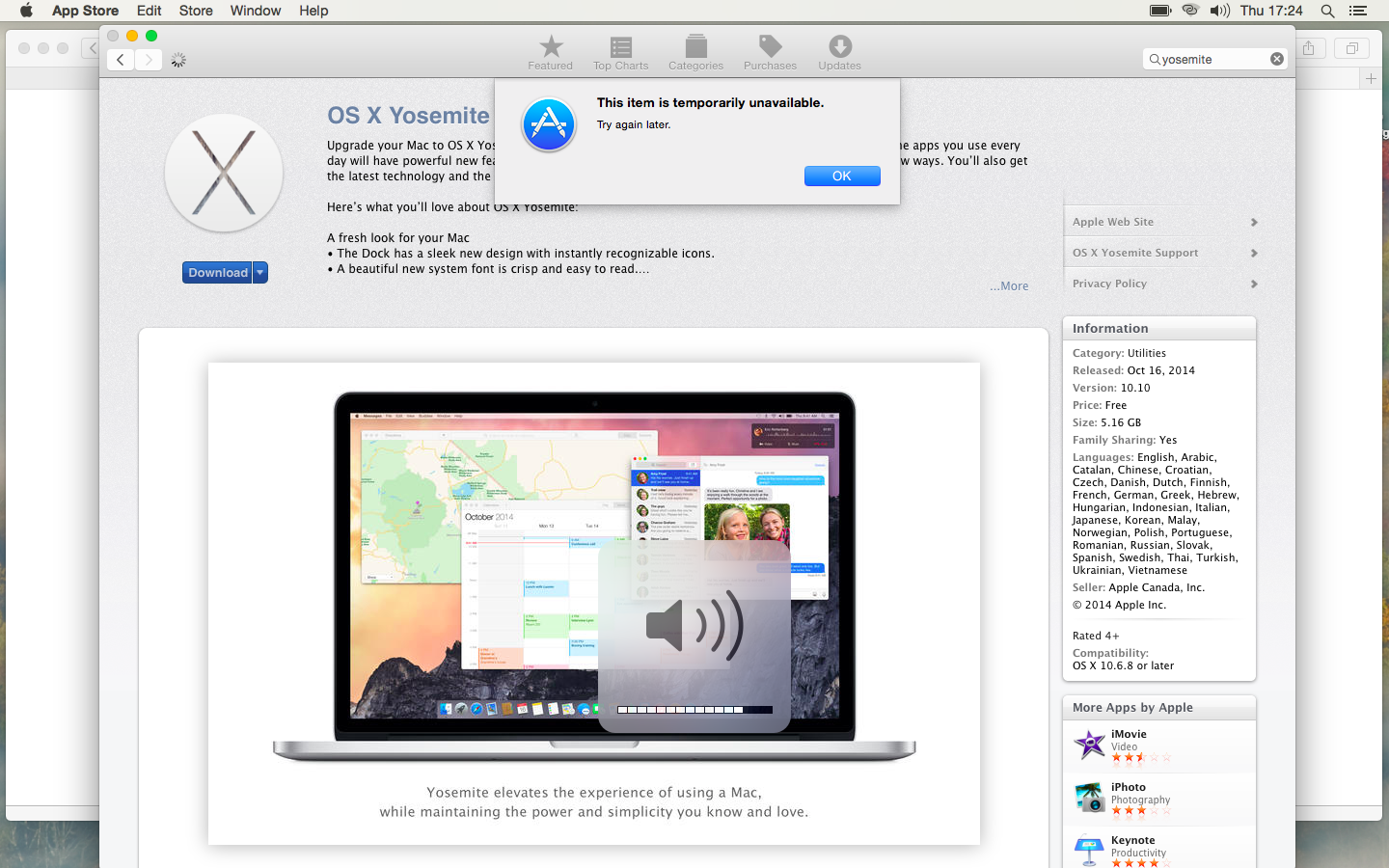
Task: Click the Family Sharing: Yes text
Action: (1125, 440)
